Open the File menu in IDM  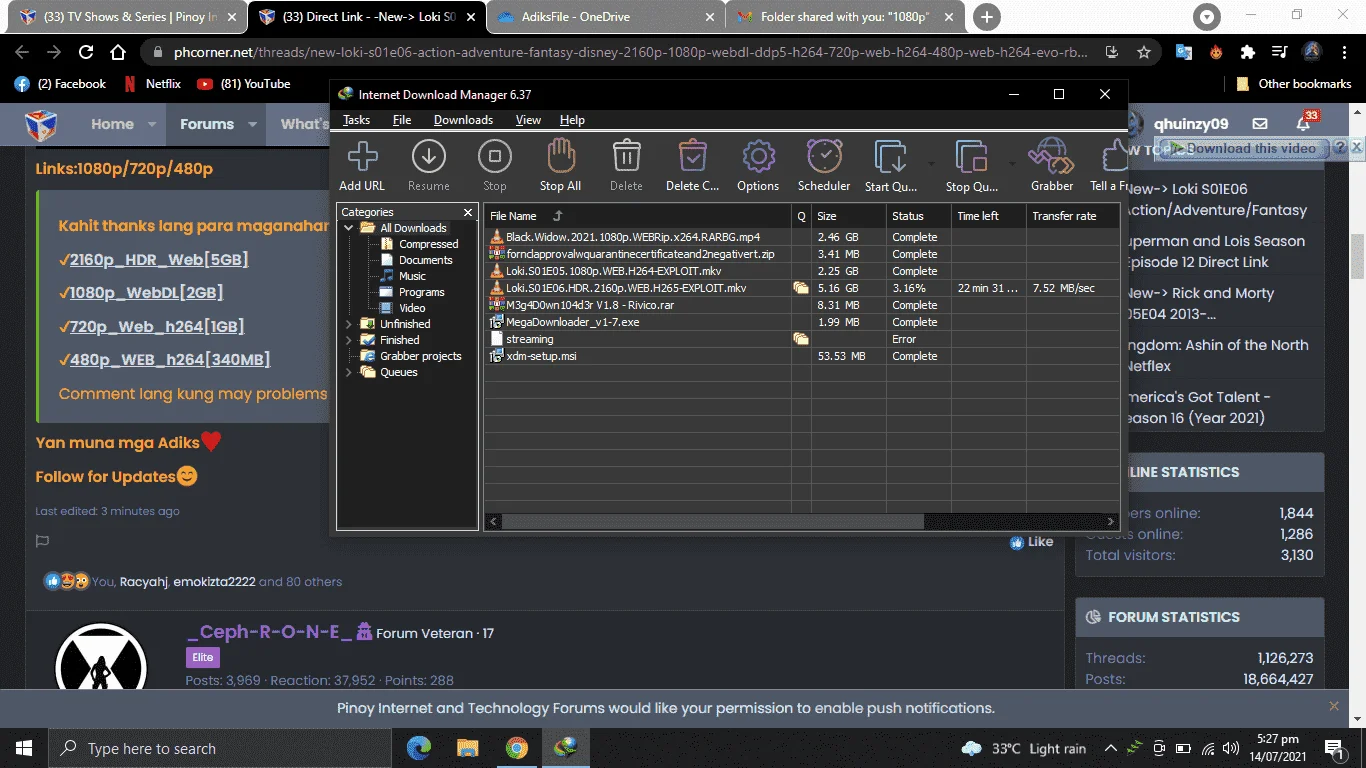pyautogui.click(x=402, y=120)
